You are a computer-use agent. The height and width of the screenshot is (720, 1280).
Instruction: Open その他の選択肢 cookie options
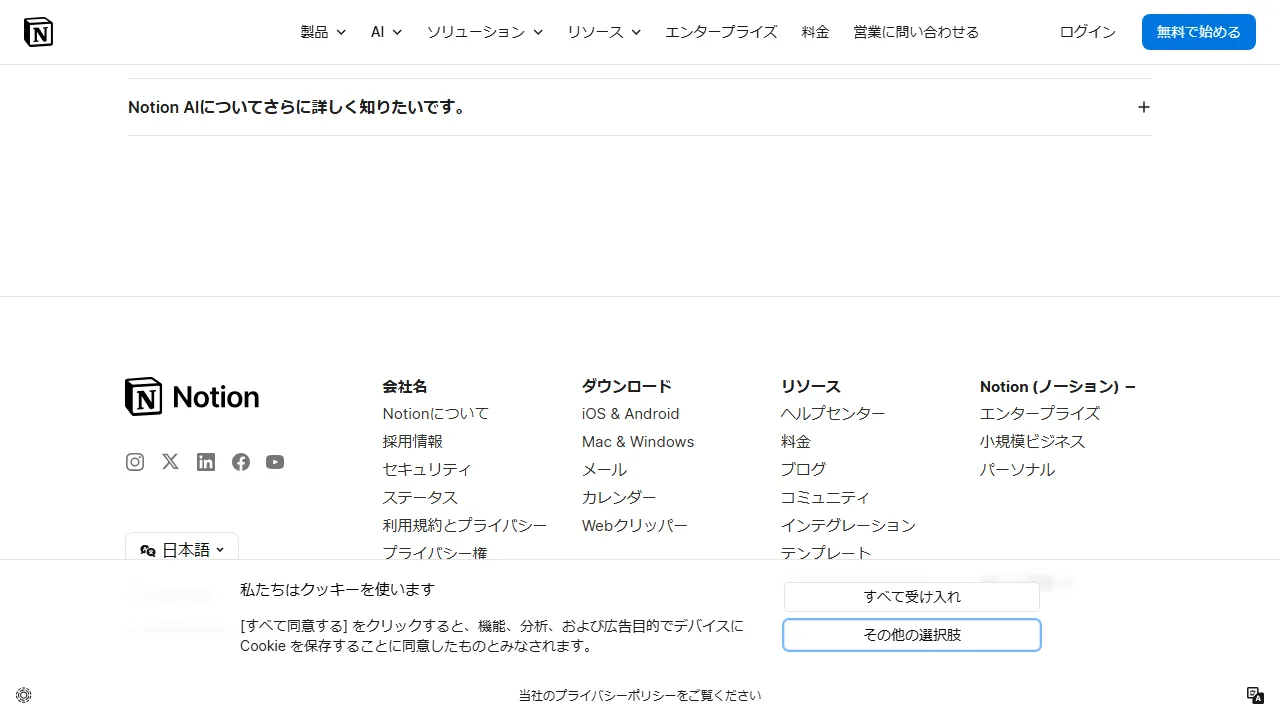coord(911,634)
